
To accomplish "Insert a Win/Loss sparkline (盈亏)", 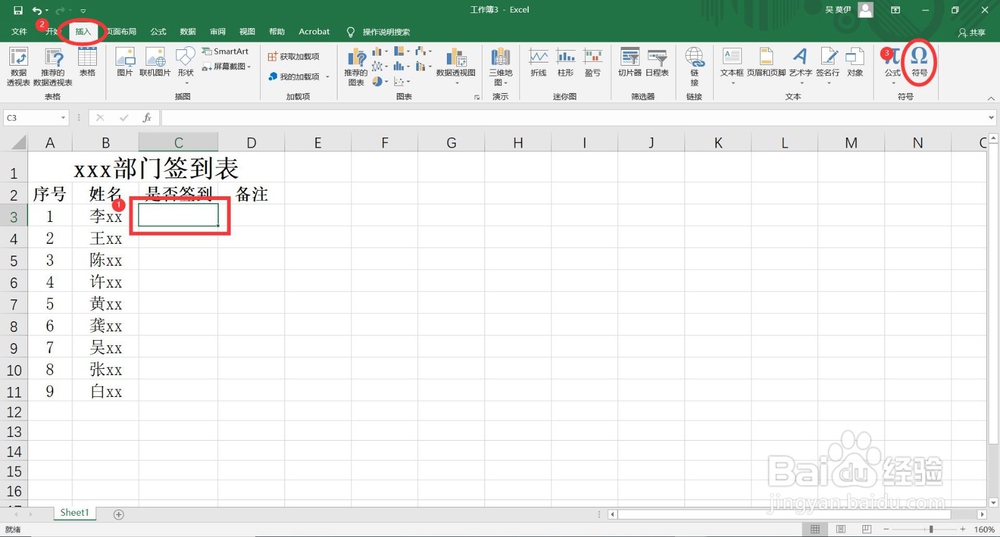I will point(592,62).
